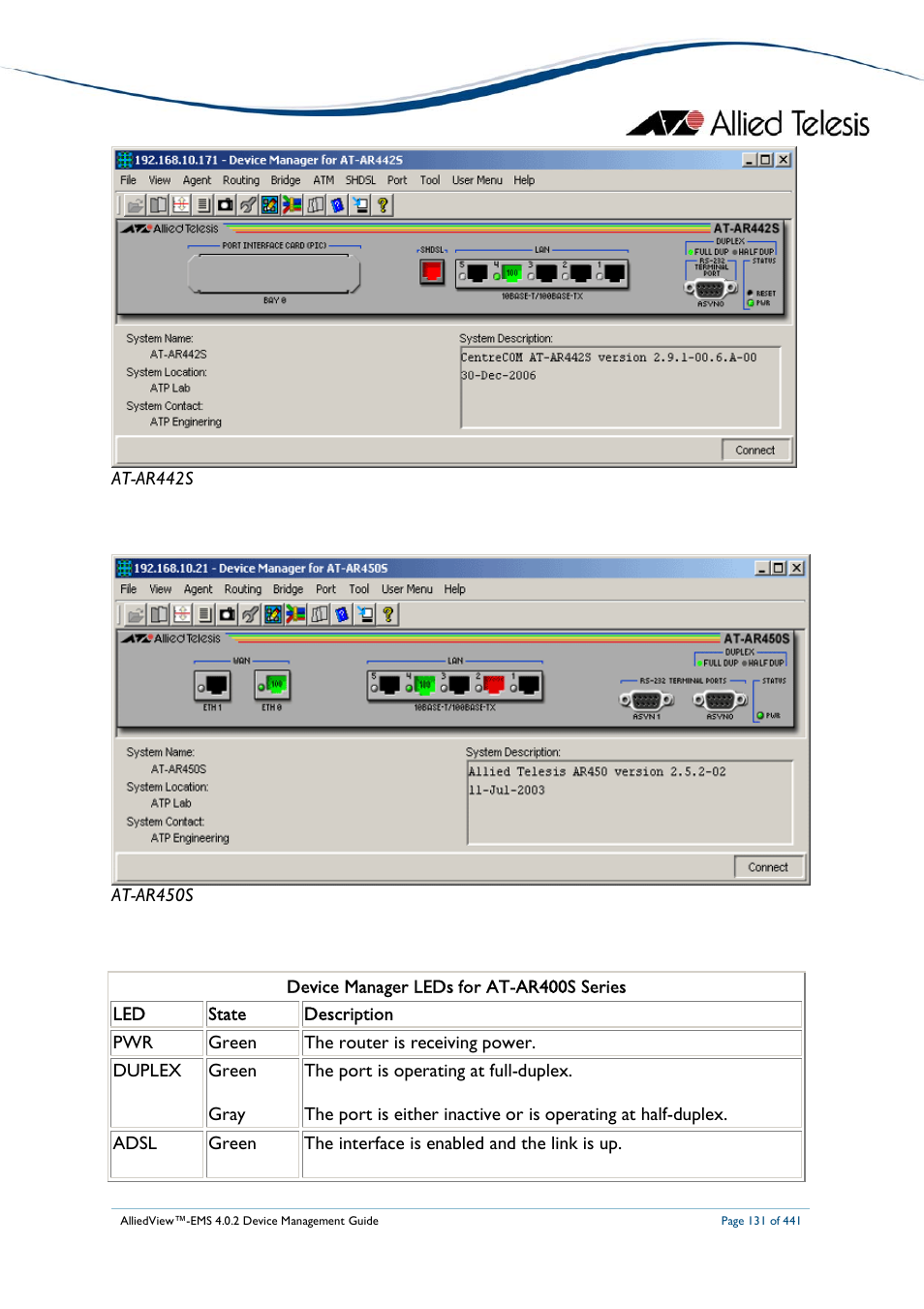Click the open folder icon in AT-AR450S toolbar
This screenshot has height=1309, width=924.
137,614
